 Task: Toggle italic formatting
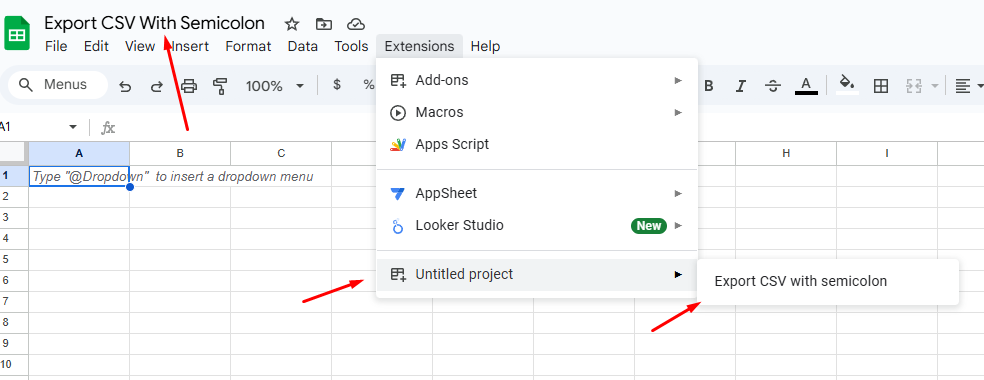[x=741, y=86]
